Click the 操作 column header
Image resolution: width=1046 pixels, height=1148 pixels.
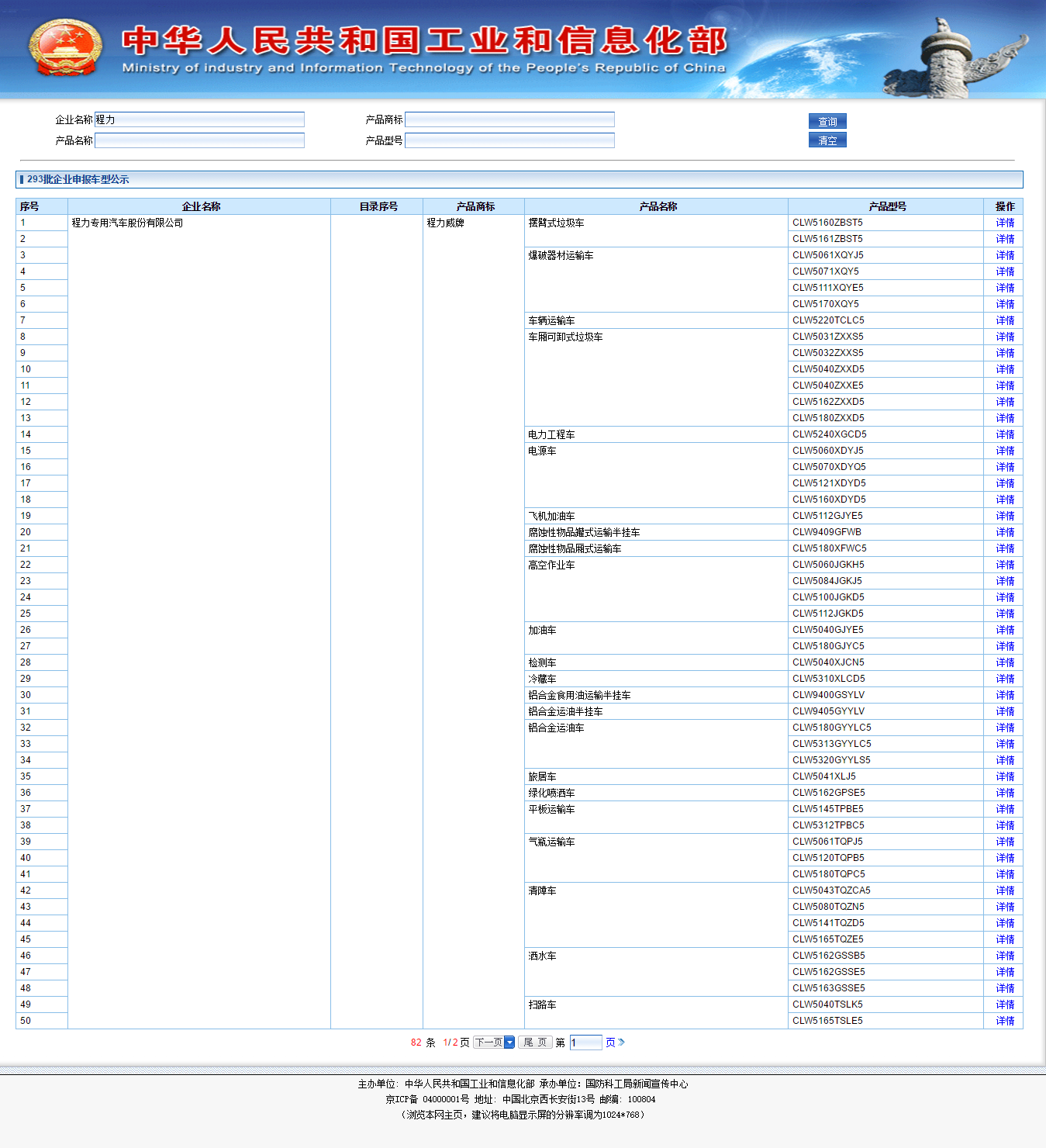pos(1005,206)
